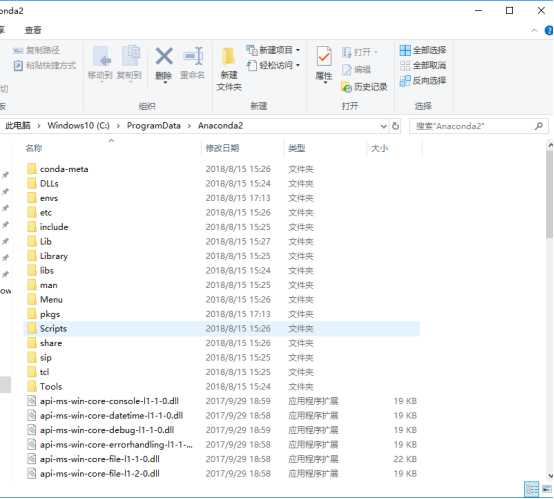This screenshot has height=499, width=554.
Task: Select api-ms-win-core-debug-l1-1-0.dll file
Action: click(x=222, y=430)
